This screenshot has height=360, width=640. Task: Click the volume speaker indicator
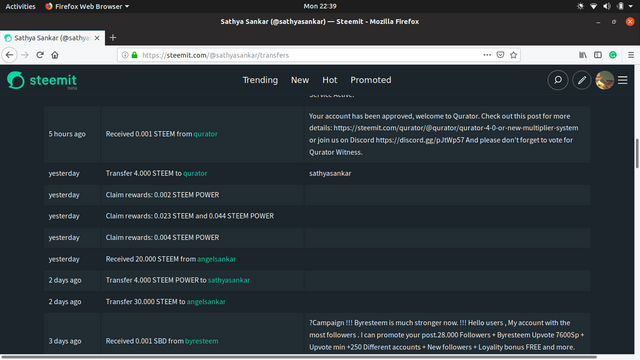[607, 6]
